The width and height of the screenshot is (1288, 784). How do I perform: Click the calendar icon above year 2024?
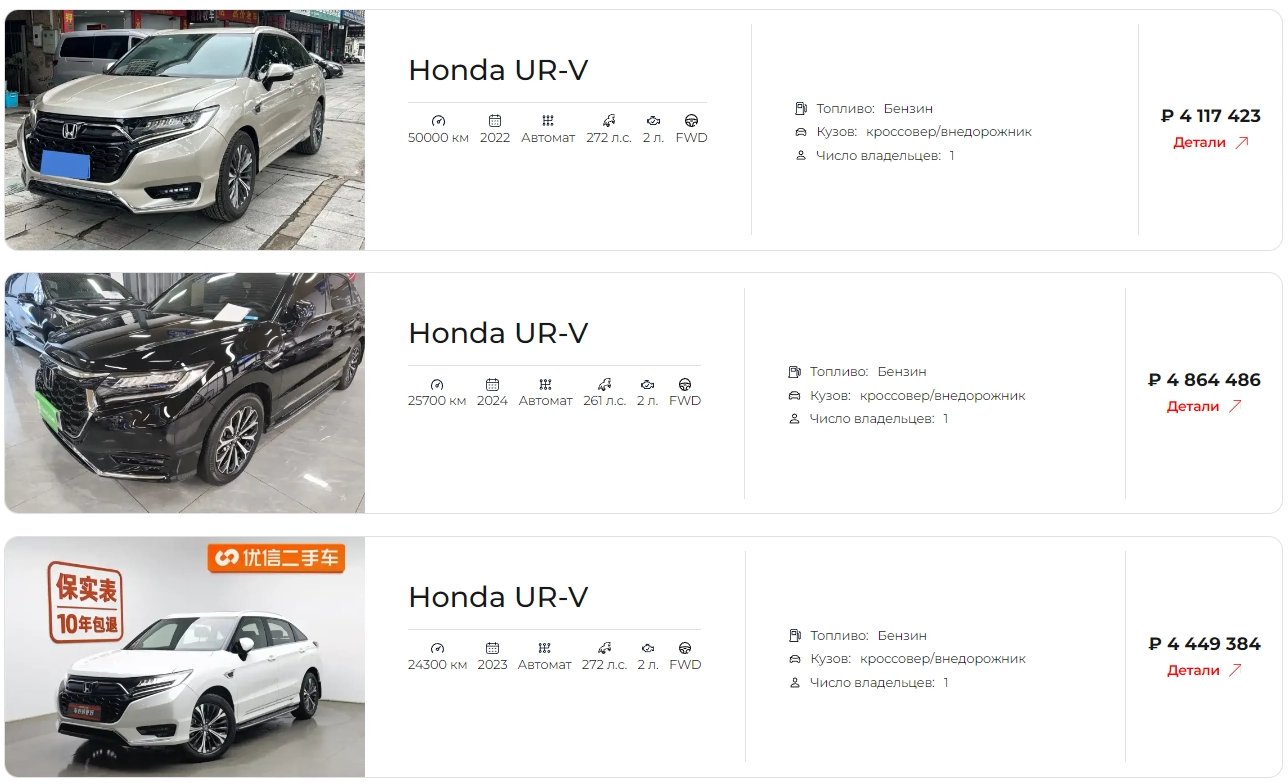tap(492, 384)
